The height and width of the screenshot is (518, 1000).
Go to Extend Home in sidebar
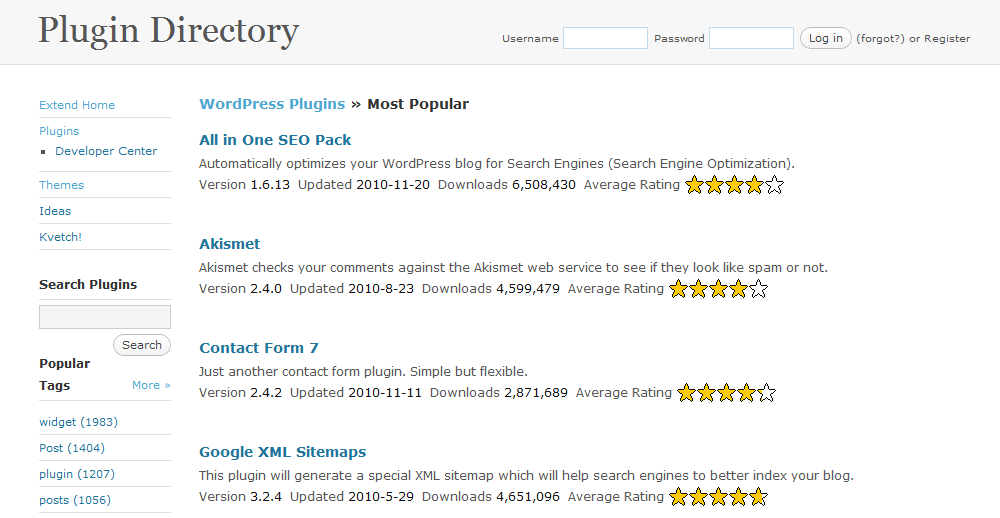point(77,105)
